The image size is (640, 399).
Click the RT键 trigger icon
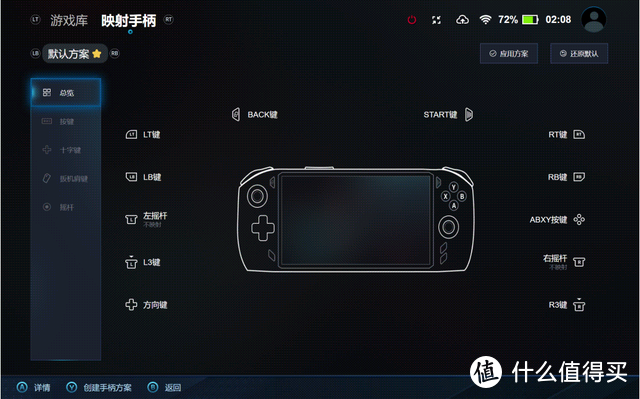pos(579,135)
